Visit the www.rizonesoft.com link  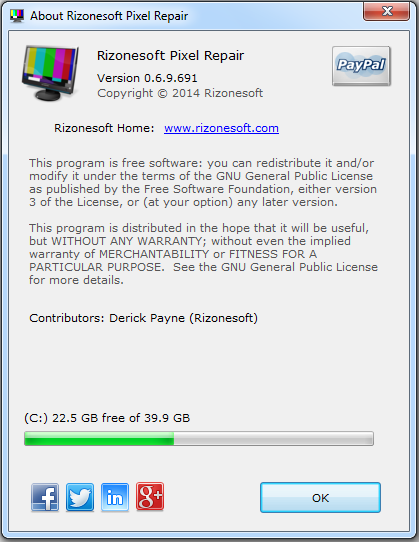(221, 128)
